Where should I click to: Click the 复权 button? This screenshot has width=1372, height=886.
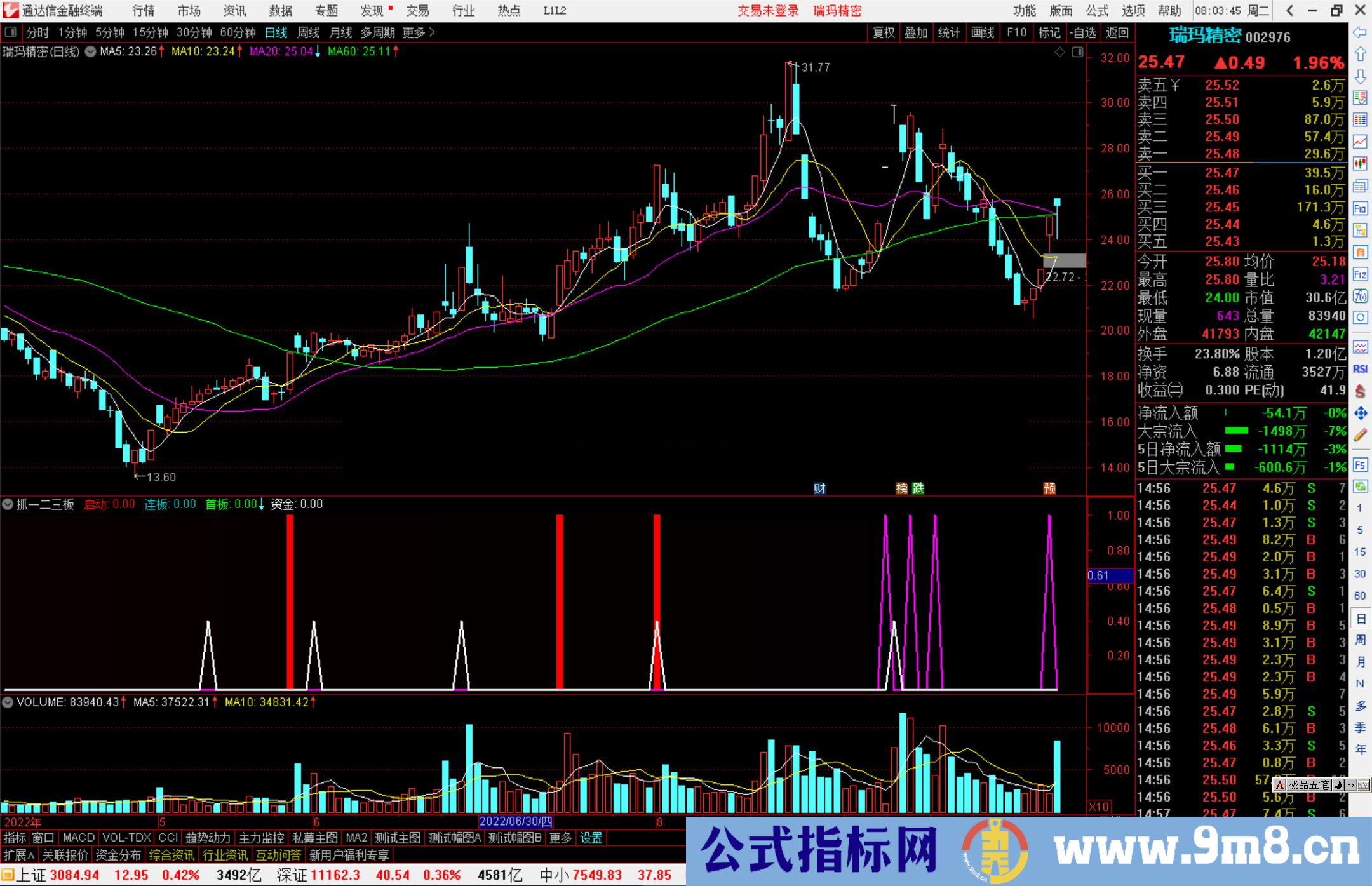(883, 32)
